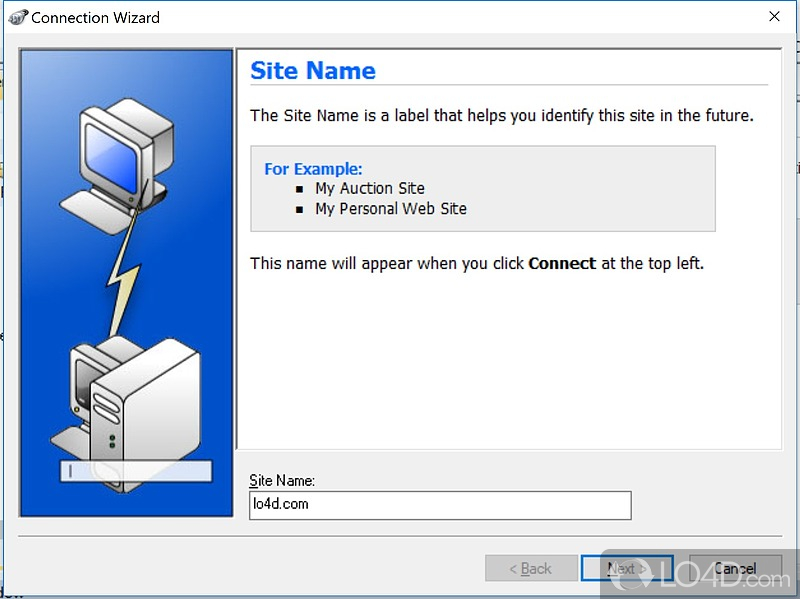Viewport: 800px width, 599px height.
Task: Close the Connection Wizard window
Action: tap(774, 16)
